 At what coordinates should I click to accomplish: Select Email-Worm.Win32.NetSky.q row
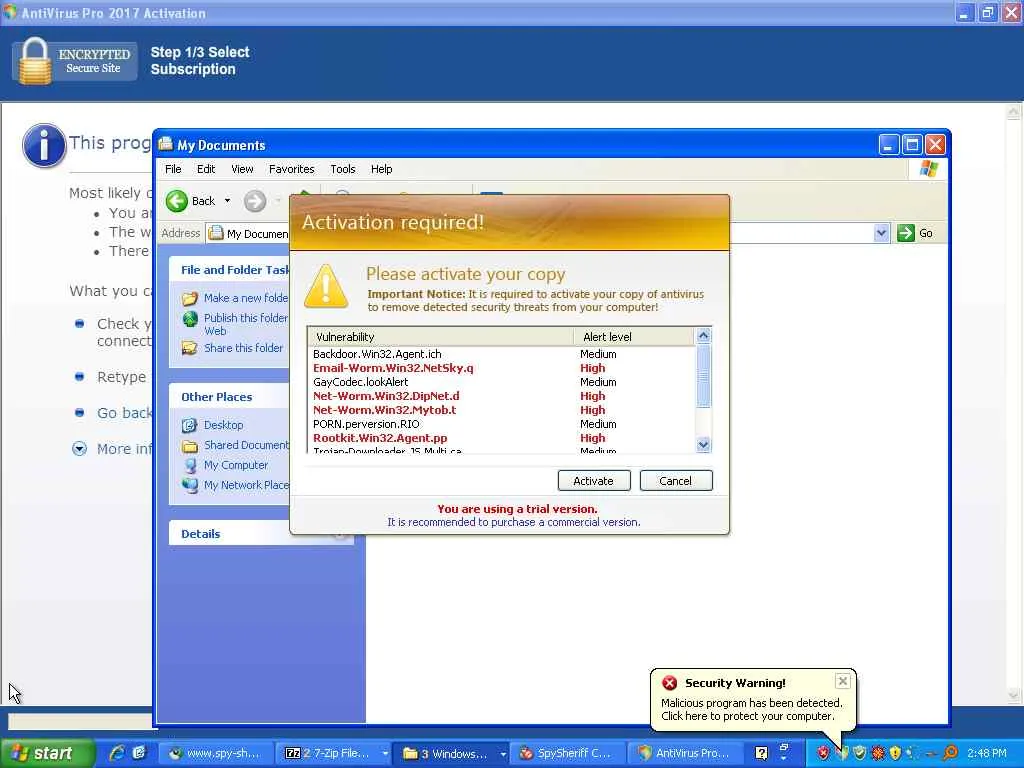pyautogui.click(x=502, y=368)
